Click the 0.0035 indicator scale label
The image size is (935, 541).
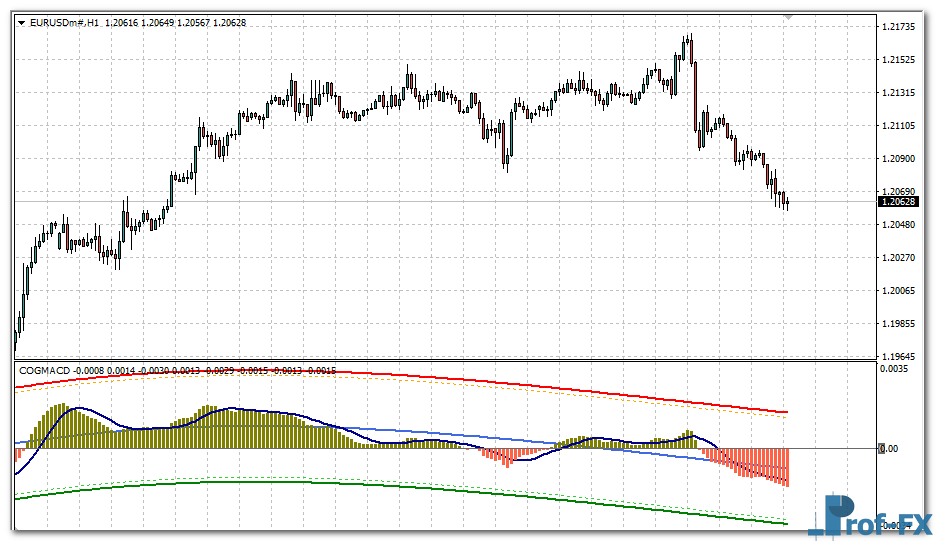(896, 370)
